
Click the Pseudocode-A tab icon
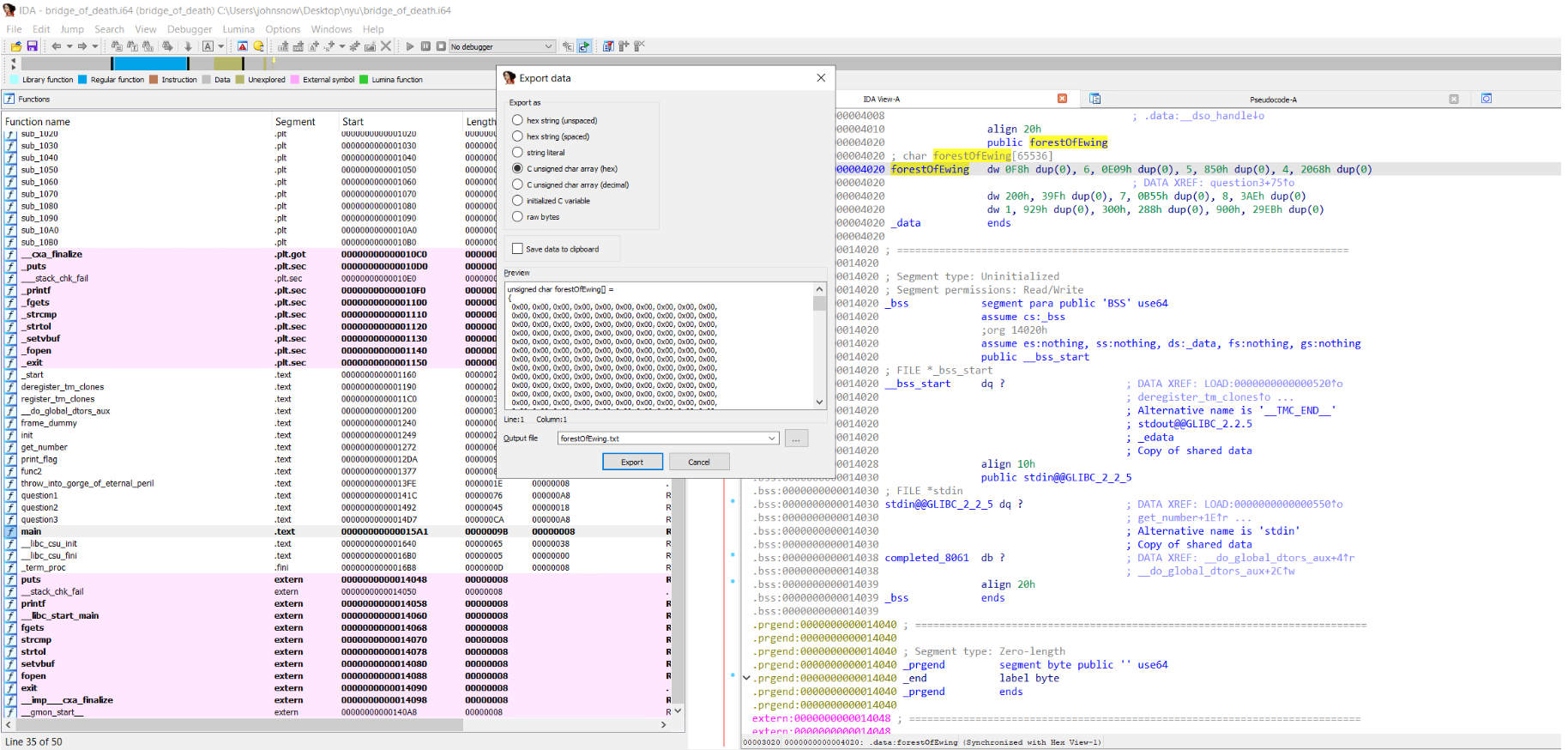pos(1095,99)
